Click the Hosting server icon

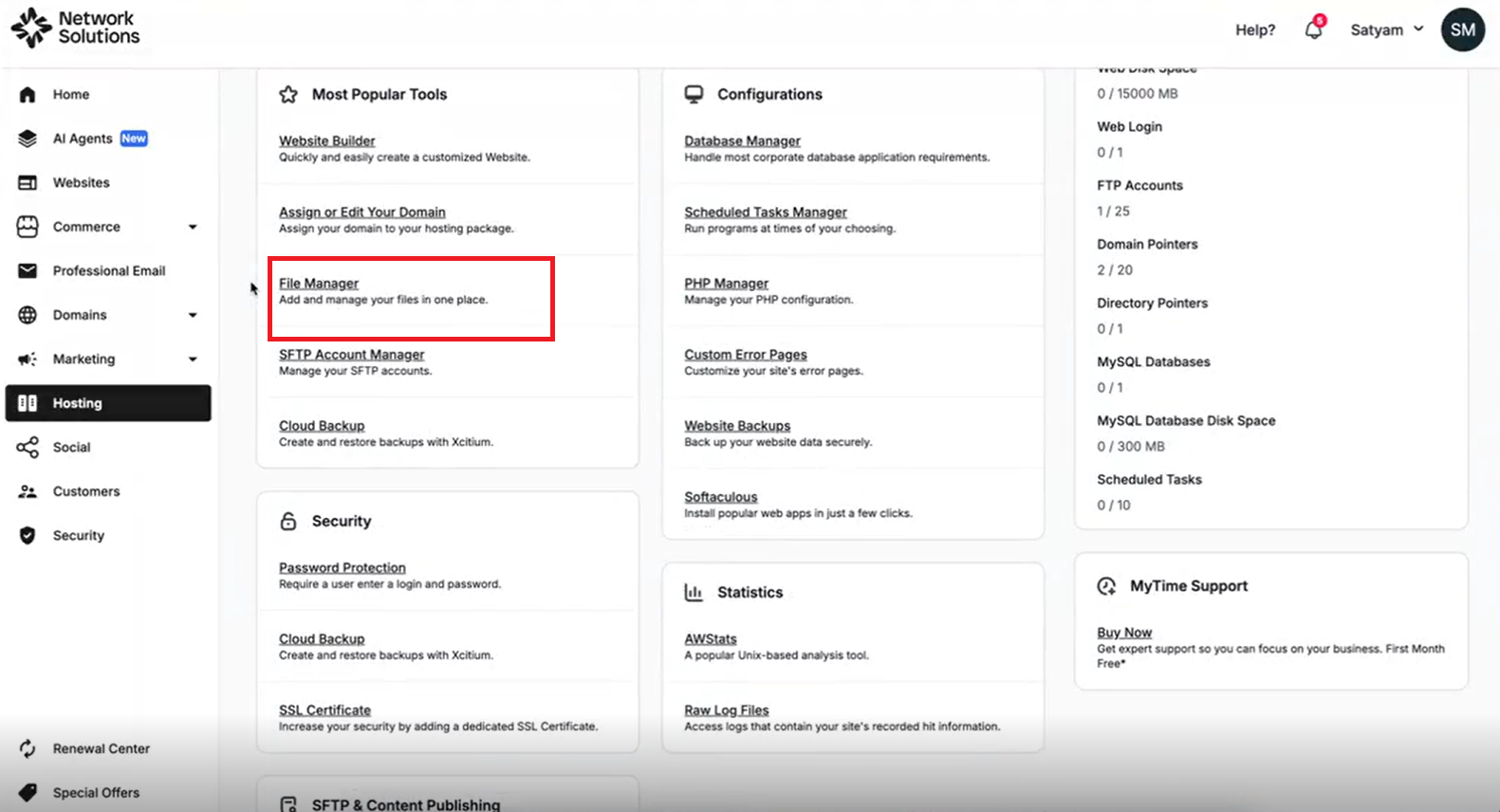click(x=28, y=403)
